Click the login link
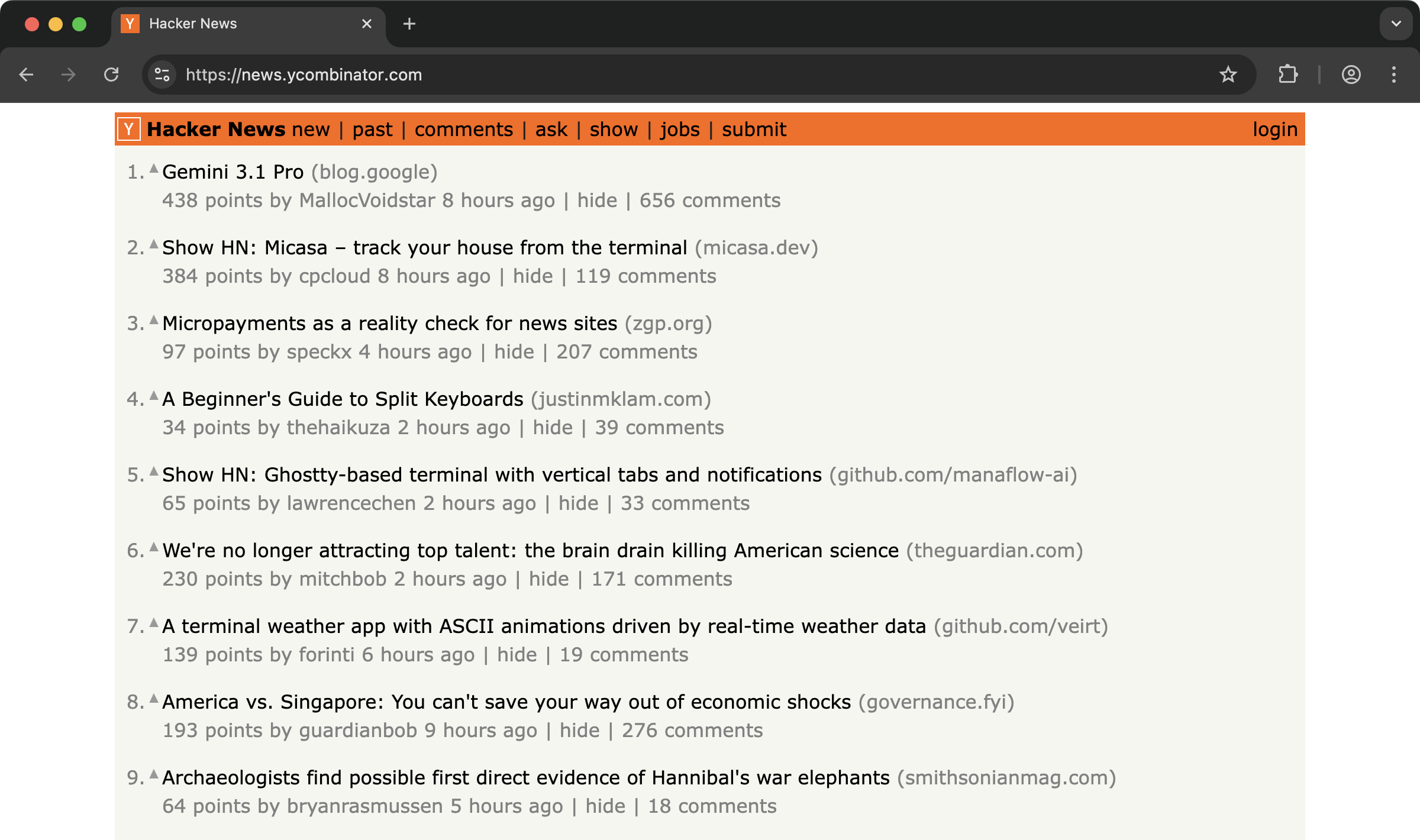 pyautogui.click(x=1274, y=130)
